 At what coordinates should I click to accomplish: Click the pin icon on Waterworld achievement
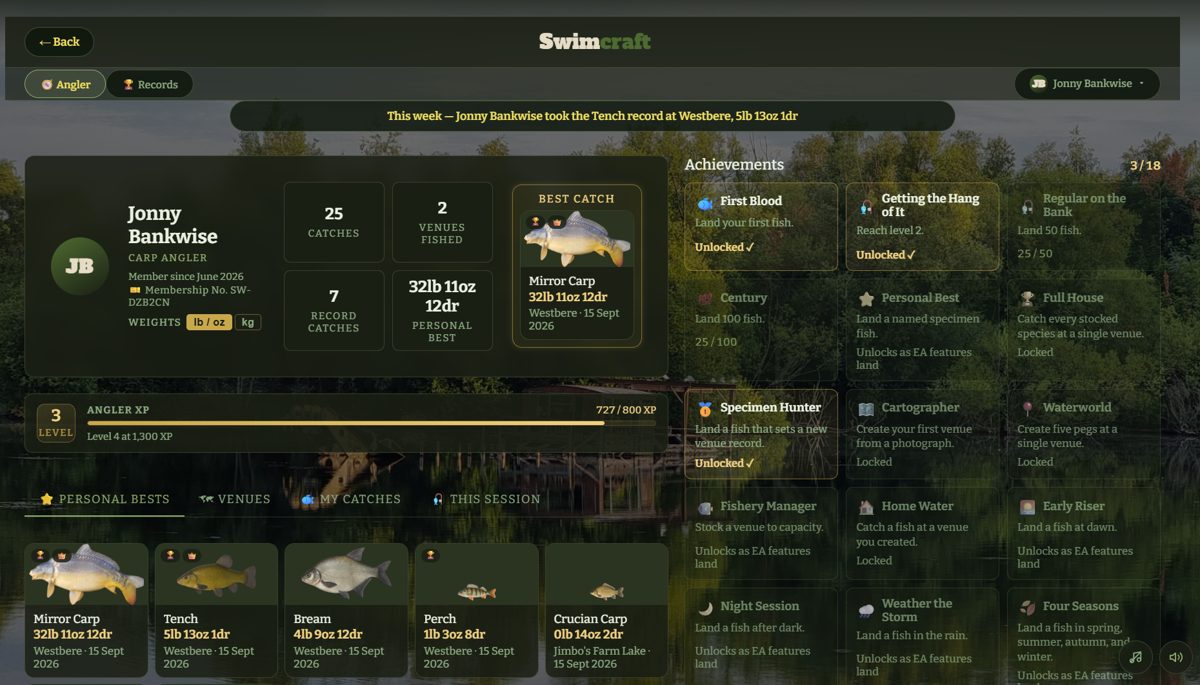coord(1027,408)
